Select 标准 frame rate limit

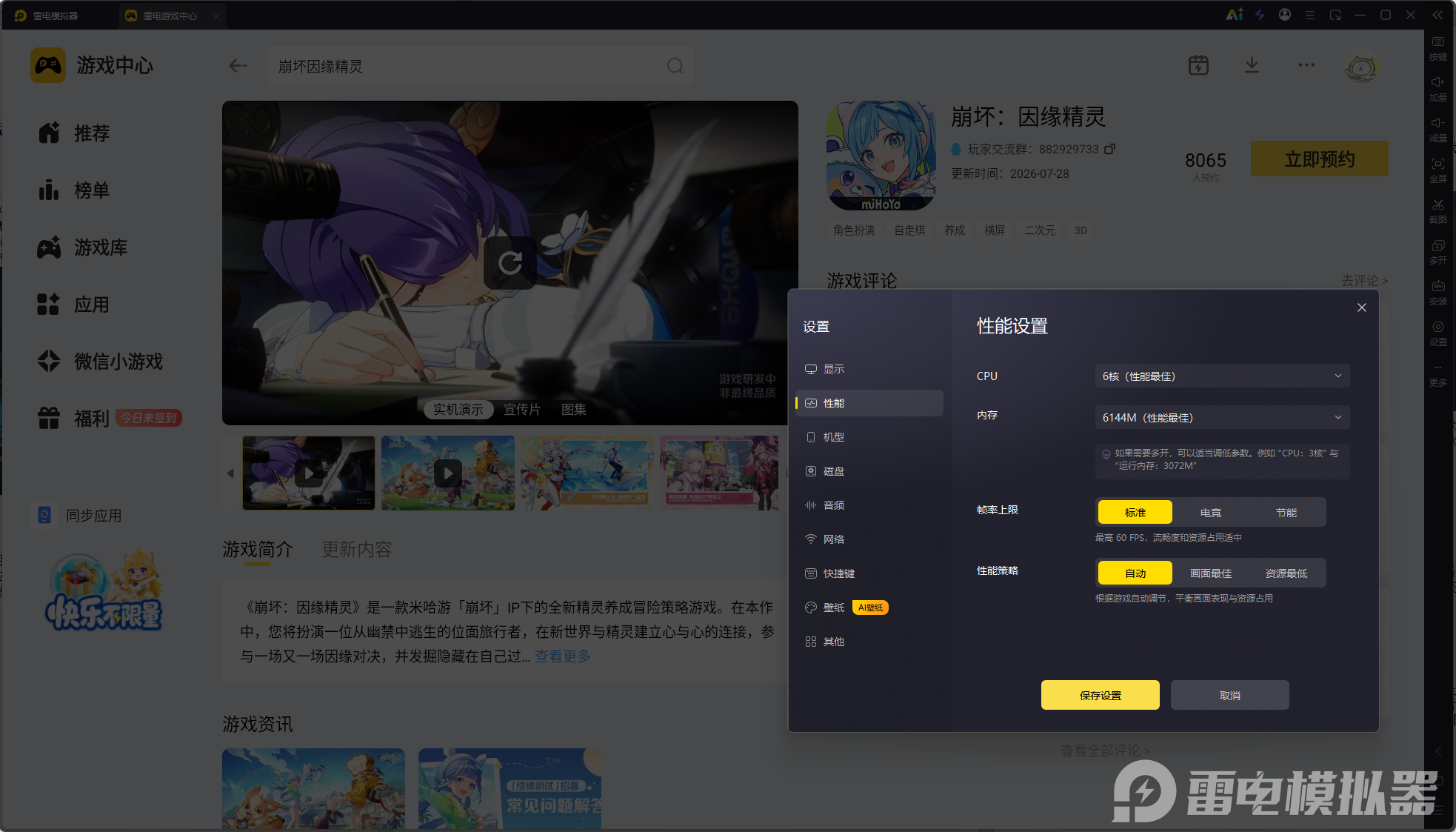[1135, 513]
